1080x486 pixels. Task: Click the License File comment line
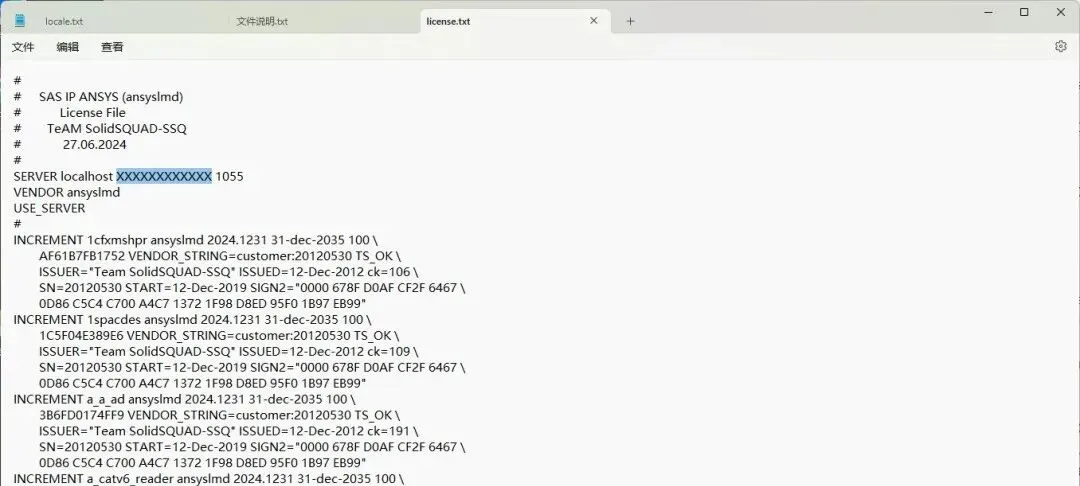pyautogui.click(x=92, y=112)
